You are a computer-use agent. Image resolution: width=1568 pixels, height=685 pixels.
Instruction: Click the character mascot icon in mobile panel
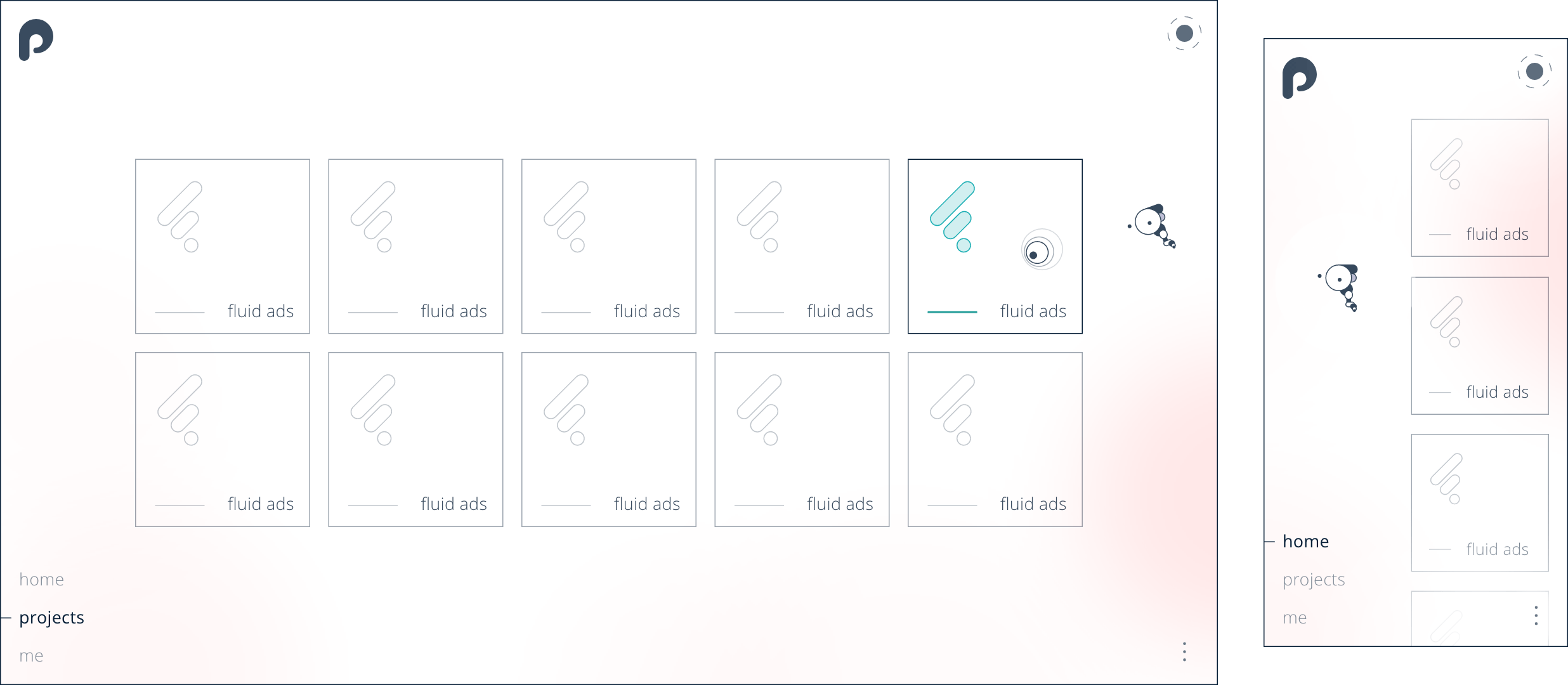(x=1342, y=285)
